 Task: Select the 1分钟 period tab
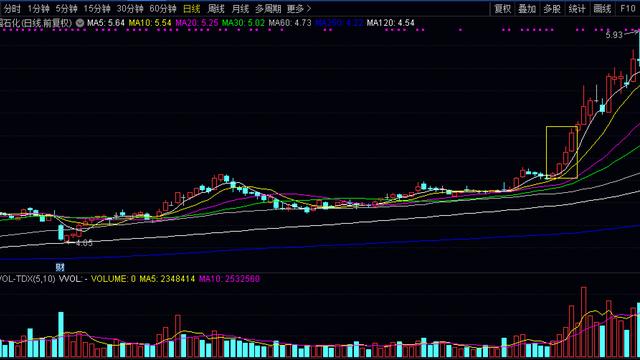click(x=38, y=9)
